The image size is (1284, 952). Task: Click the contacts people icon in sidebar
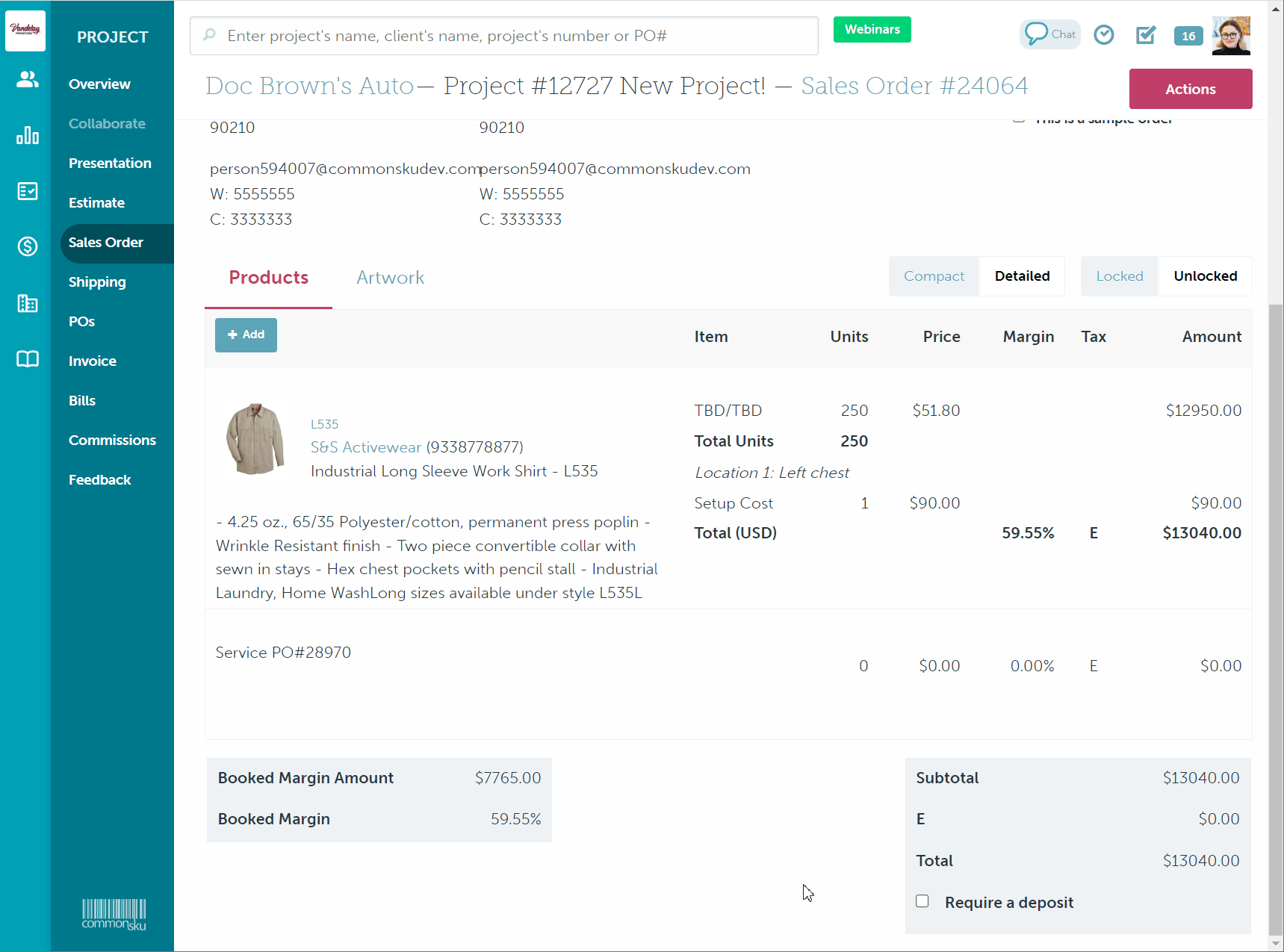28,79
